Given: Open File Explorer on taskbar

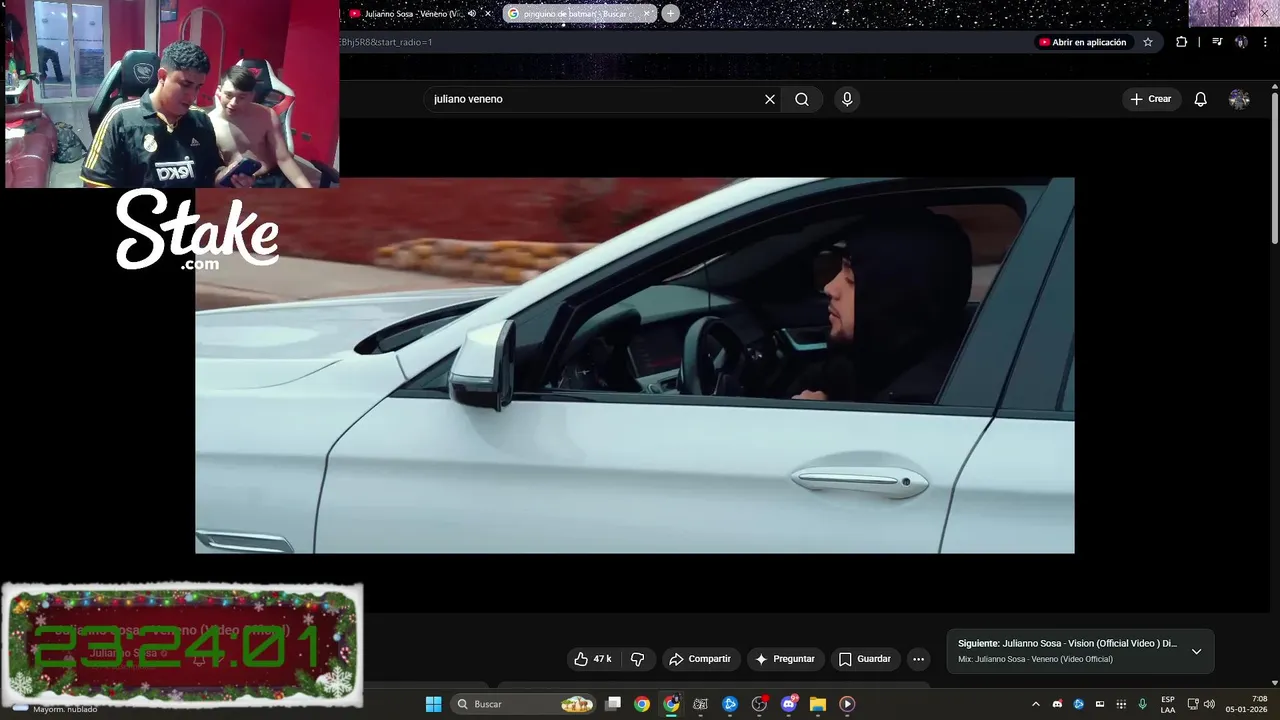Looking at the screenshot, I should click(x=817, y=704).
